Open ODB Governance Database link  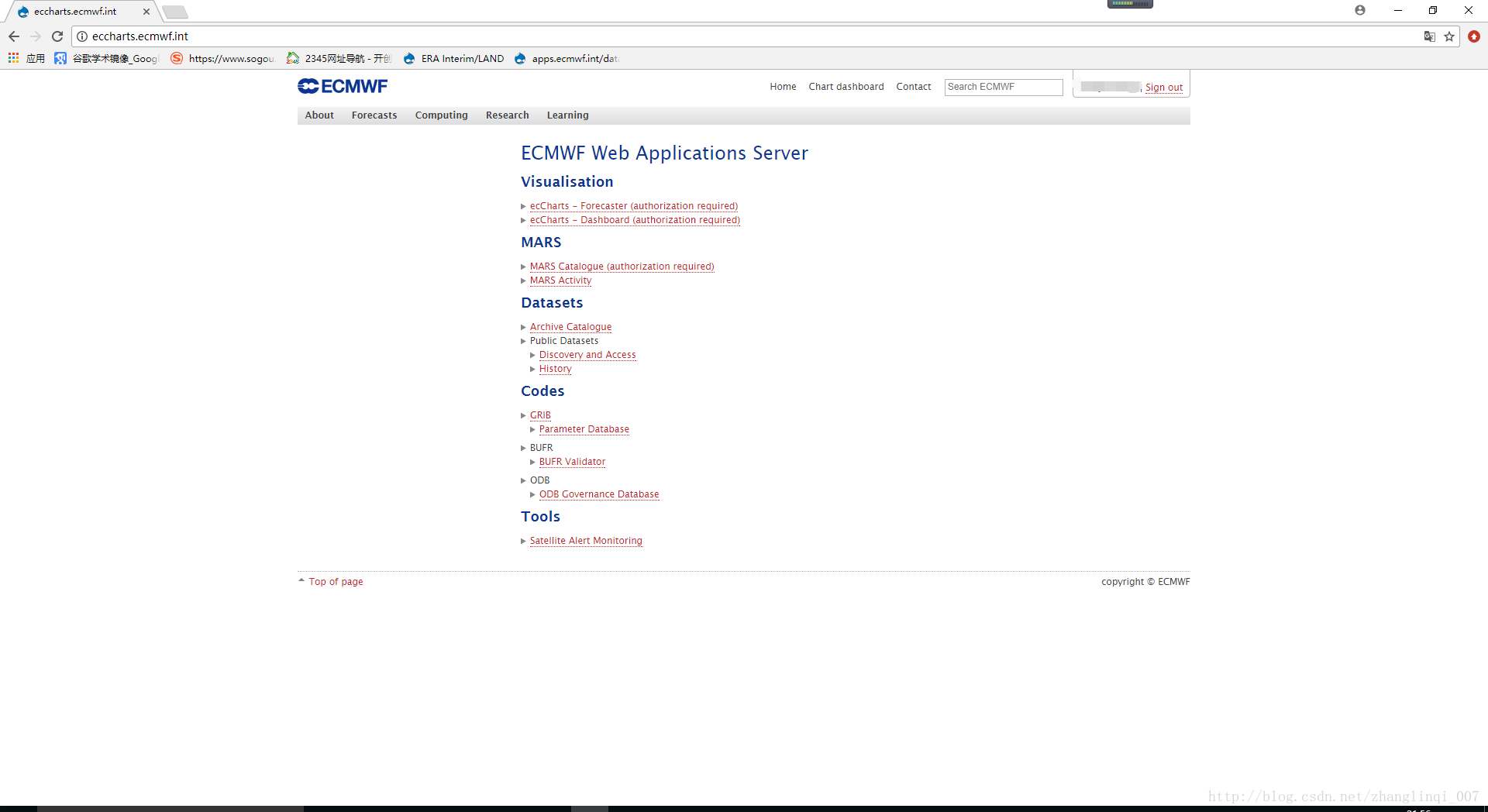pyautogui.click(x=599, y=494)
